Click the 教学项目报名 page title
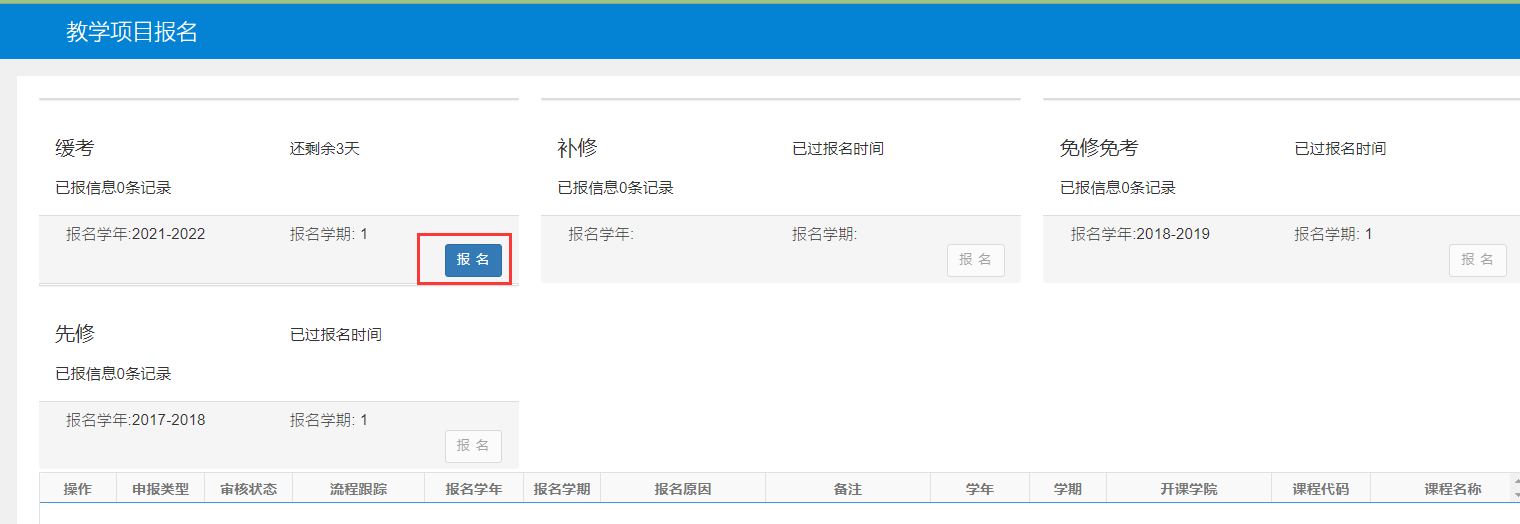1520x524 pixels. click(x=132, y=32)
